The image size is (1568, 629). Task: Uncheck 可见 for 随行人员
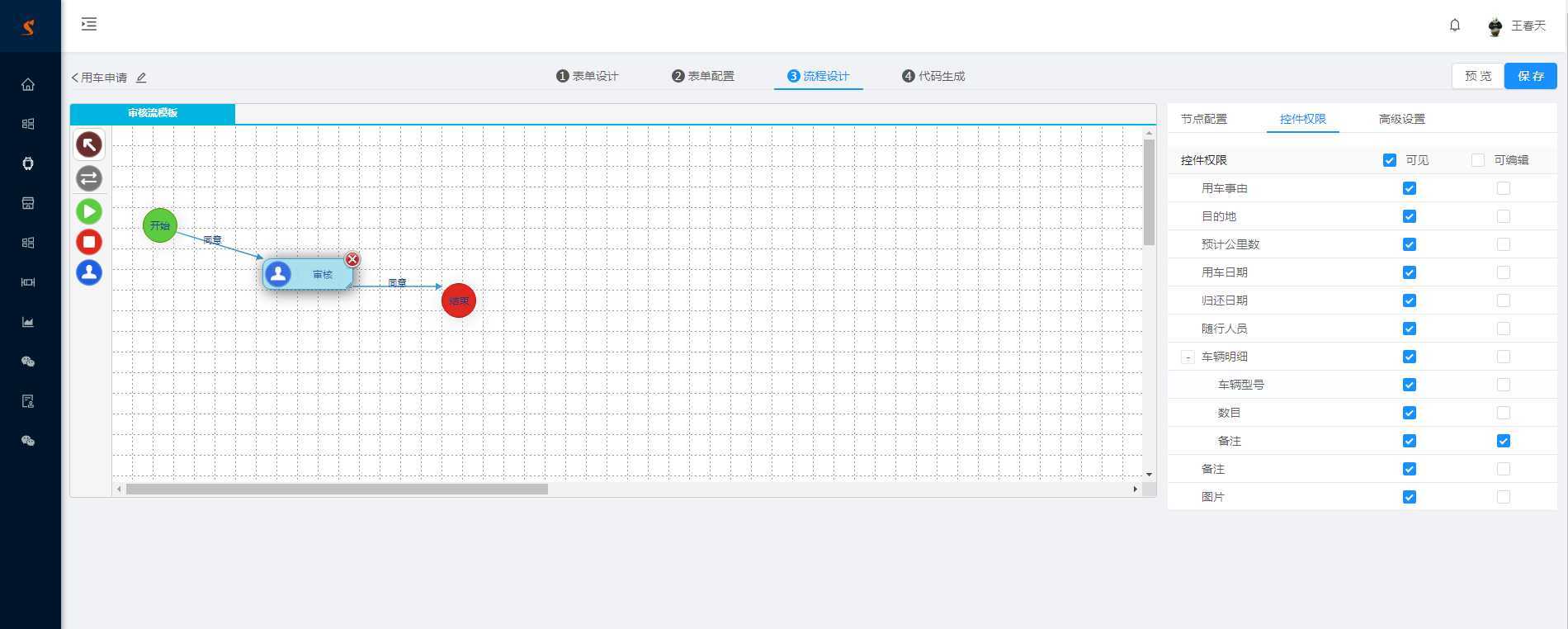pos(1410,329)
